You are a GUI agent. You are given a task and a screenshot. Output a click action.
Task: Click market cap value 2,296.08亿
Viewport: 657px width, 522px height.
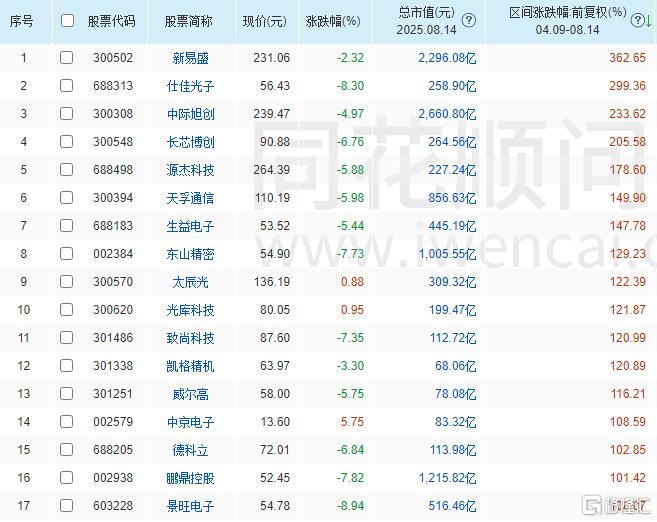click(447, 58)
